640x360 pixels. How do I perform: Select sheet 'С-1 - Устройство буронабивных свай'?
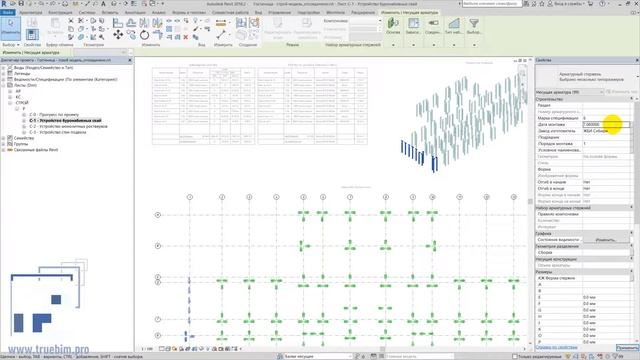click(65, 120)
